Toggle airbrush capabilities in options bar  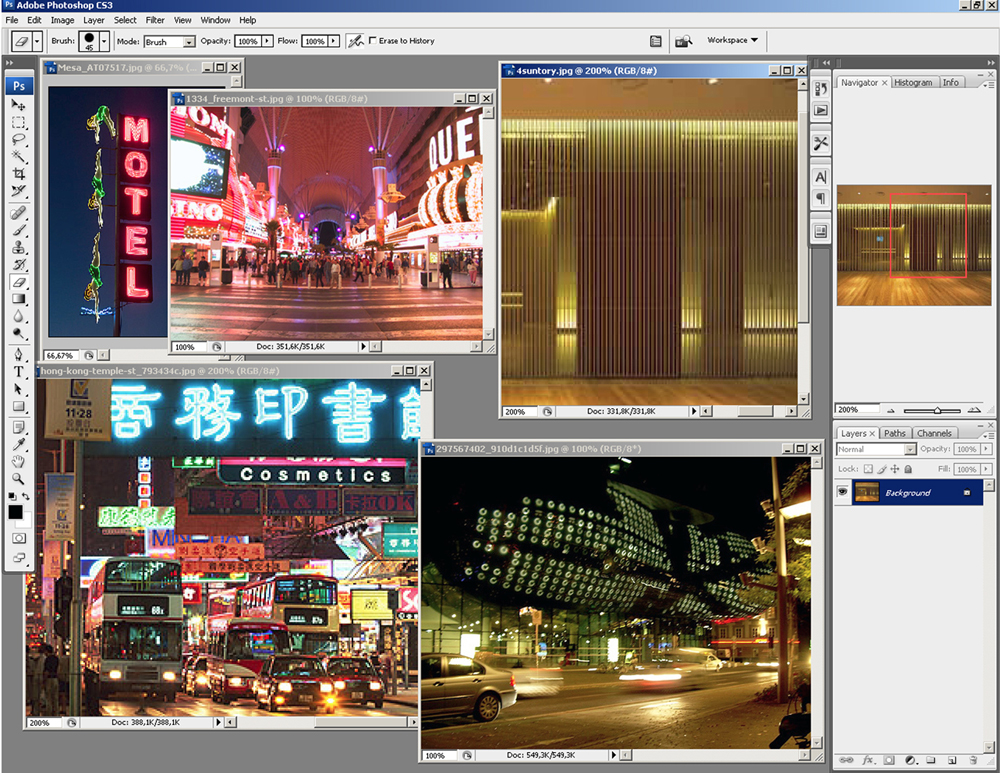pyautogui.click(x=355, y=41)
